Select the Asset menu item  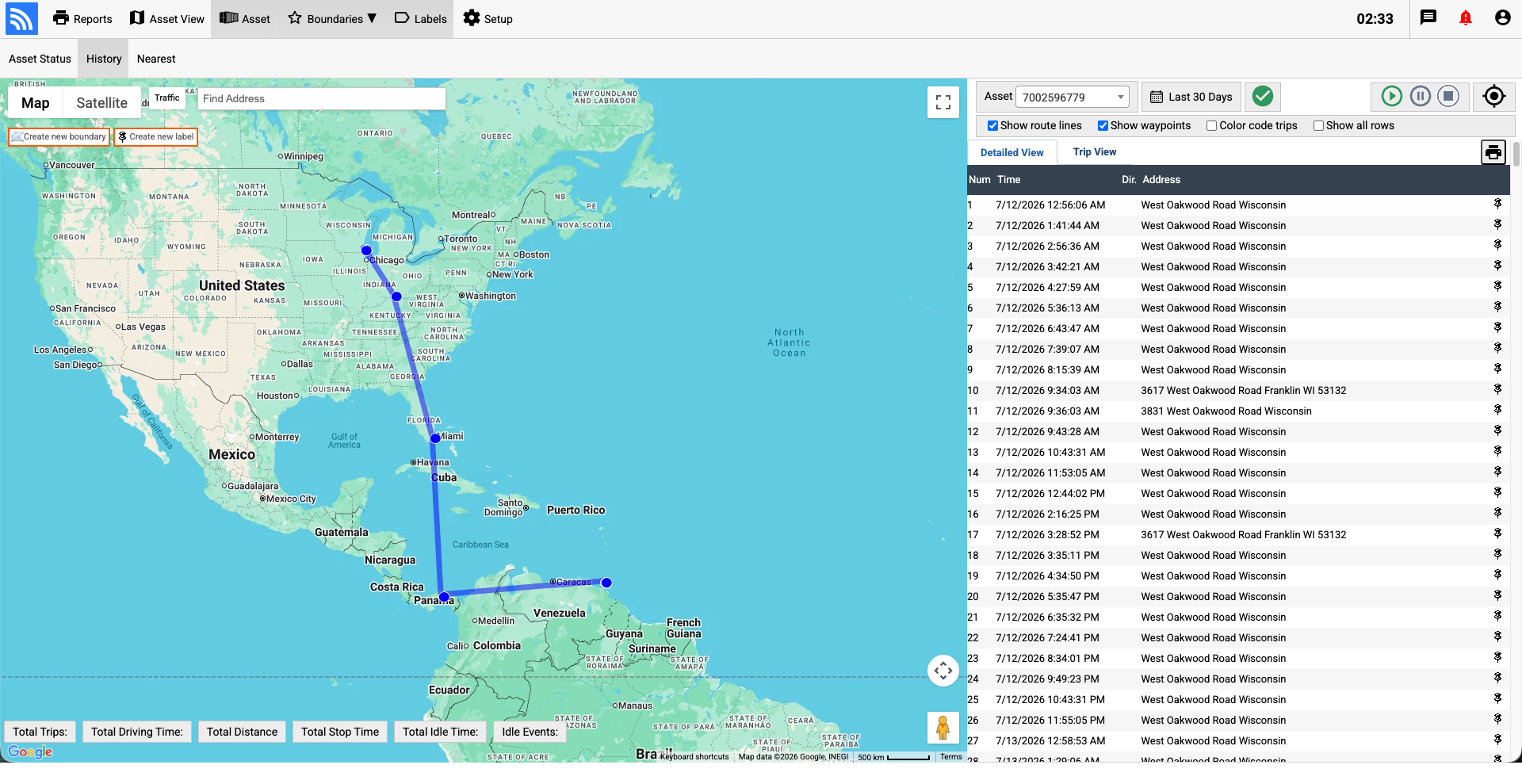245,19
